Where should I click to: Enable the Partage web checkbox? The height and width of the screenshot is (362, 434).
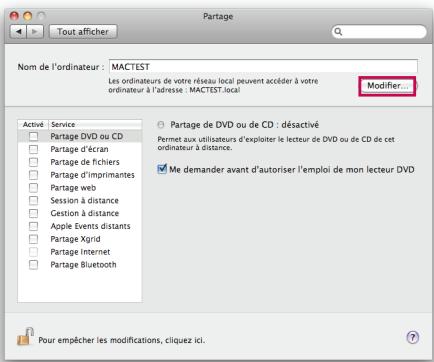tap(33, 188)
